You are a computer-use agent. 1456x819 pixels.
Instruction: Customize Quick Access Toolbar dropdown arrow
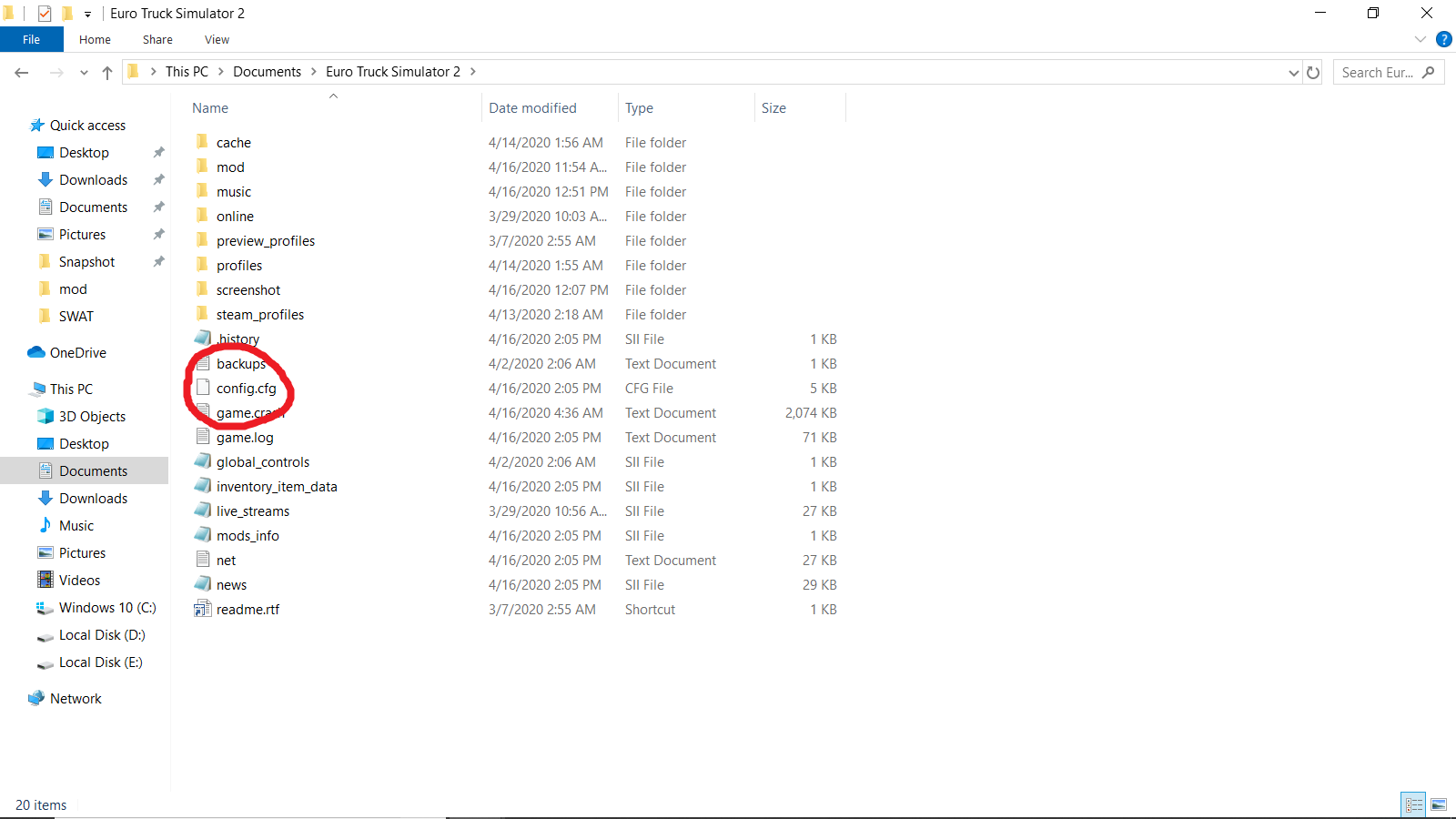[x=87, y=14]
